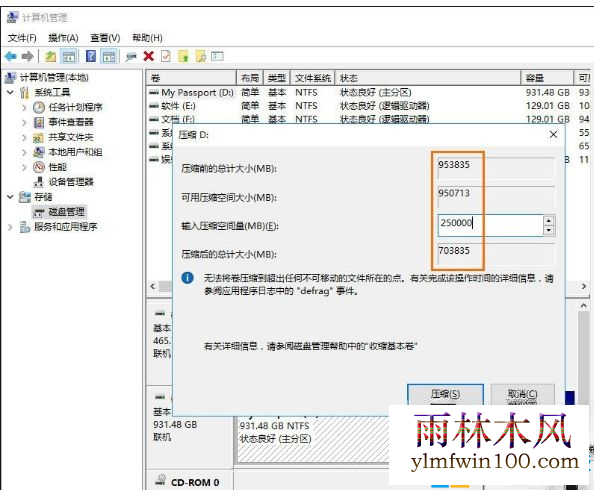The image size is (594, 490).
Task: Collapse the 系统工具 tree chevron
Action: point(11,92)
